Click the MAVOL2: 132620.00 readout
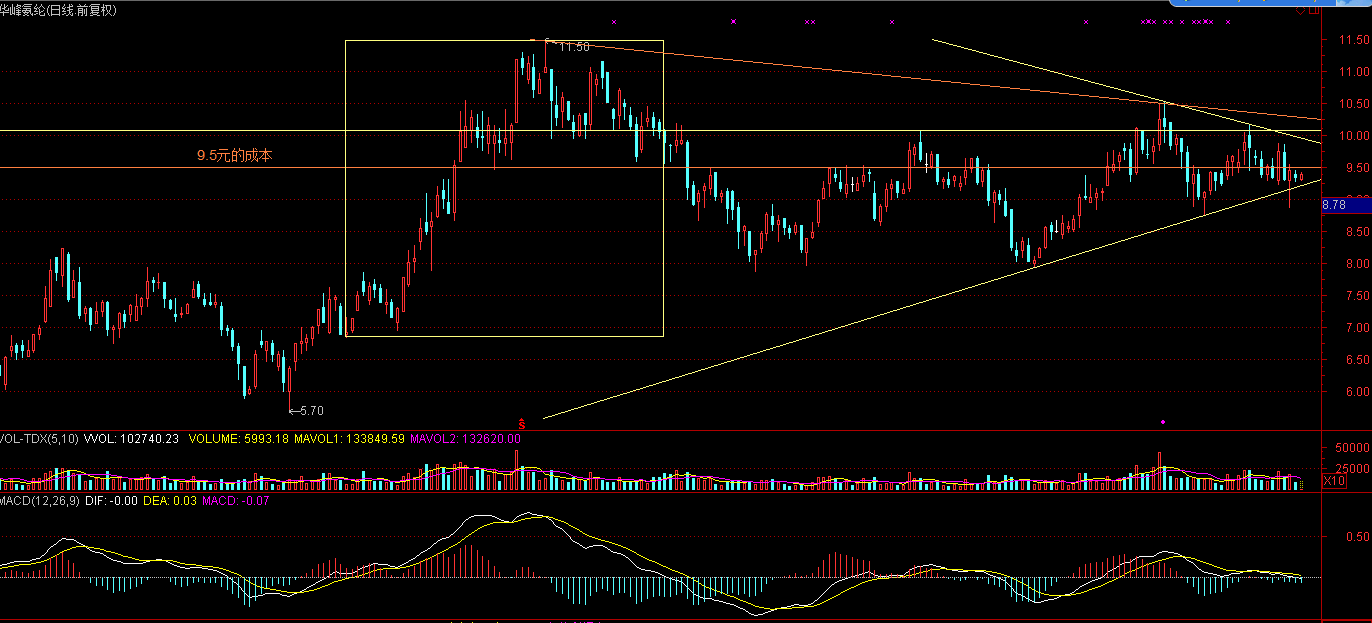 pos(465,438)
